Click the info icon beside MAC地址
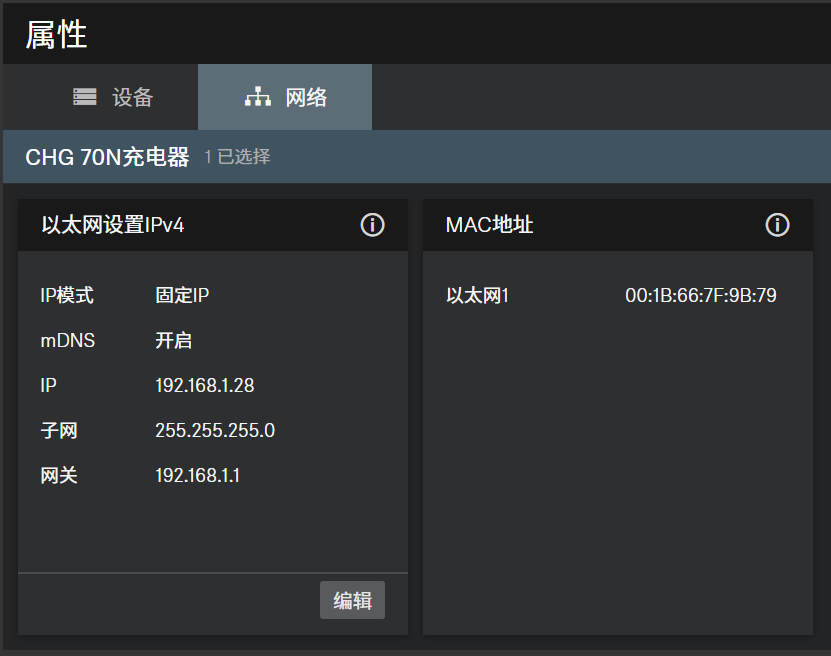 coord(777,225)
